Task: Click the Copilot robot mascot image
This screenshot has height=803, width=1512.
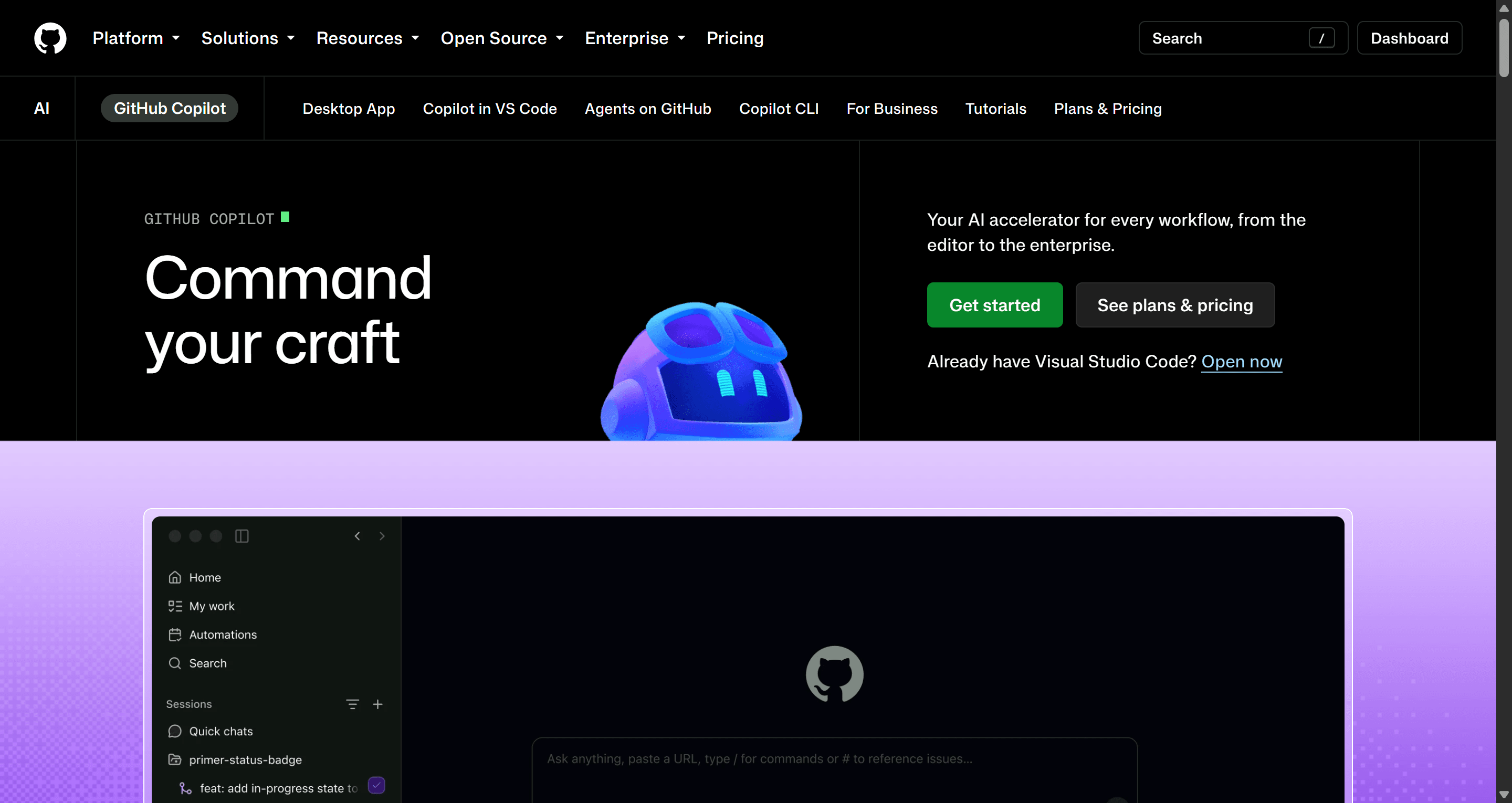Action: coord(701,371)
